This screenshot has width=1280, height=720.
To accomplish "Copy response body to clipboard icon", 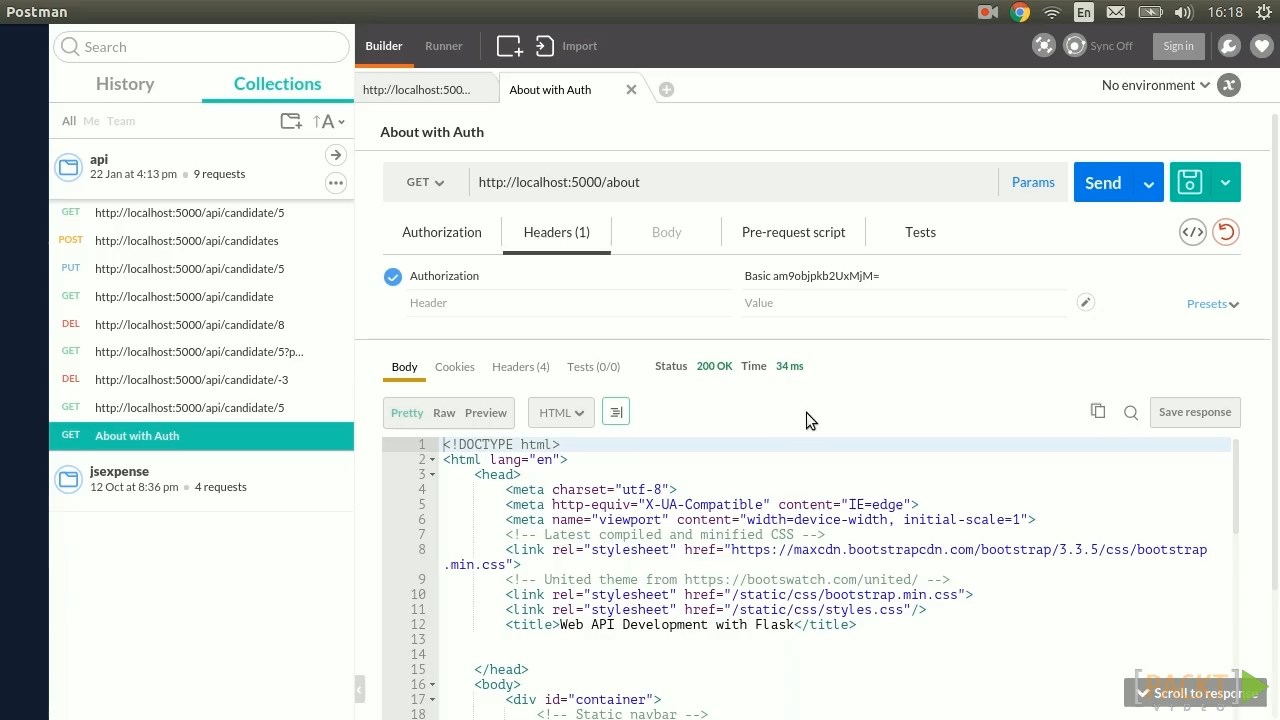I will pyautogui.click(x=1098, y=412).
